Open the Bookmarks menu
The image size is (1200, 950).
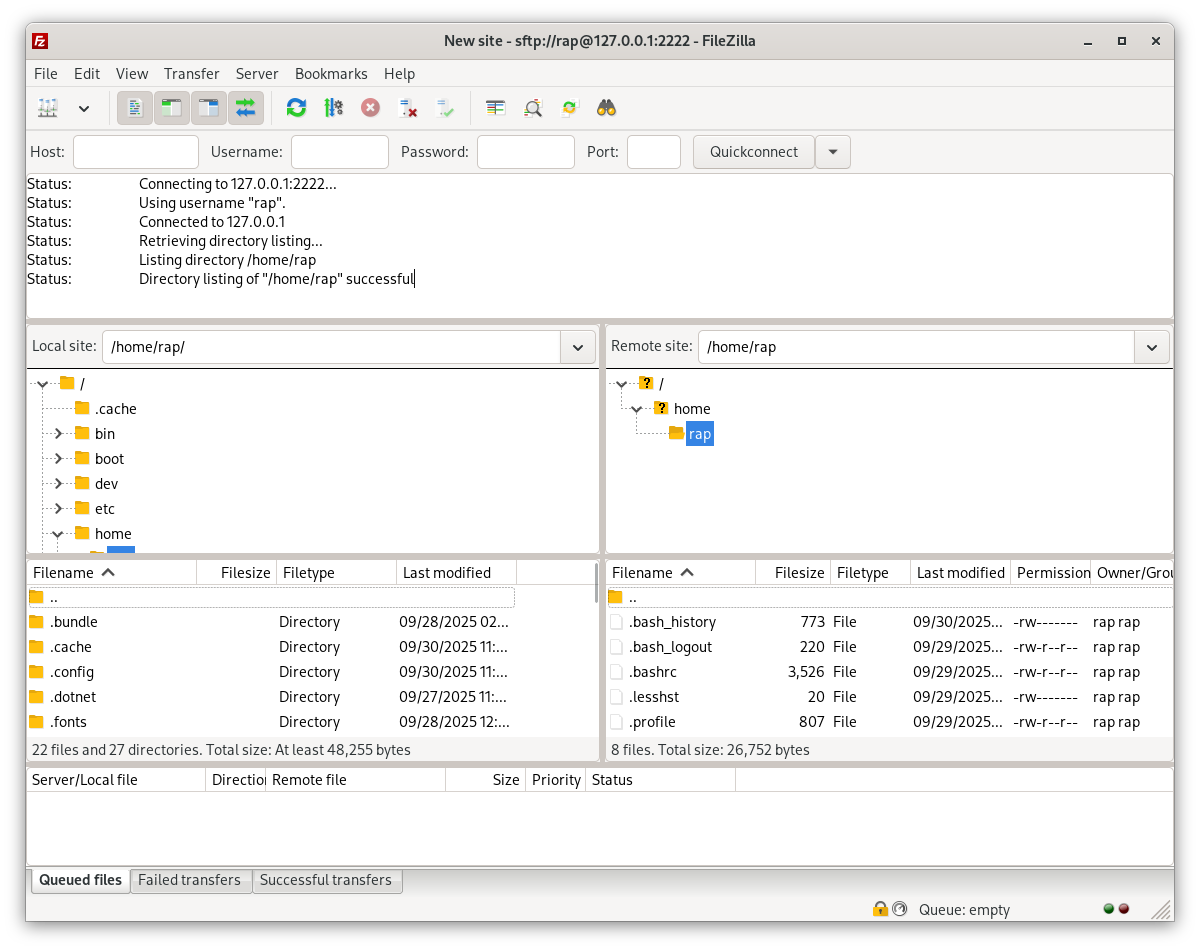tap(331, 74)
